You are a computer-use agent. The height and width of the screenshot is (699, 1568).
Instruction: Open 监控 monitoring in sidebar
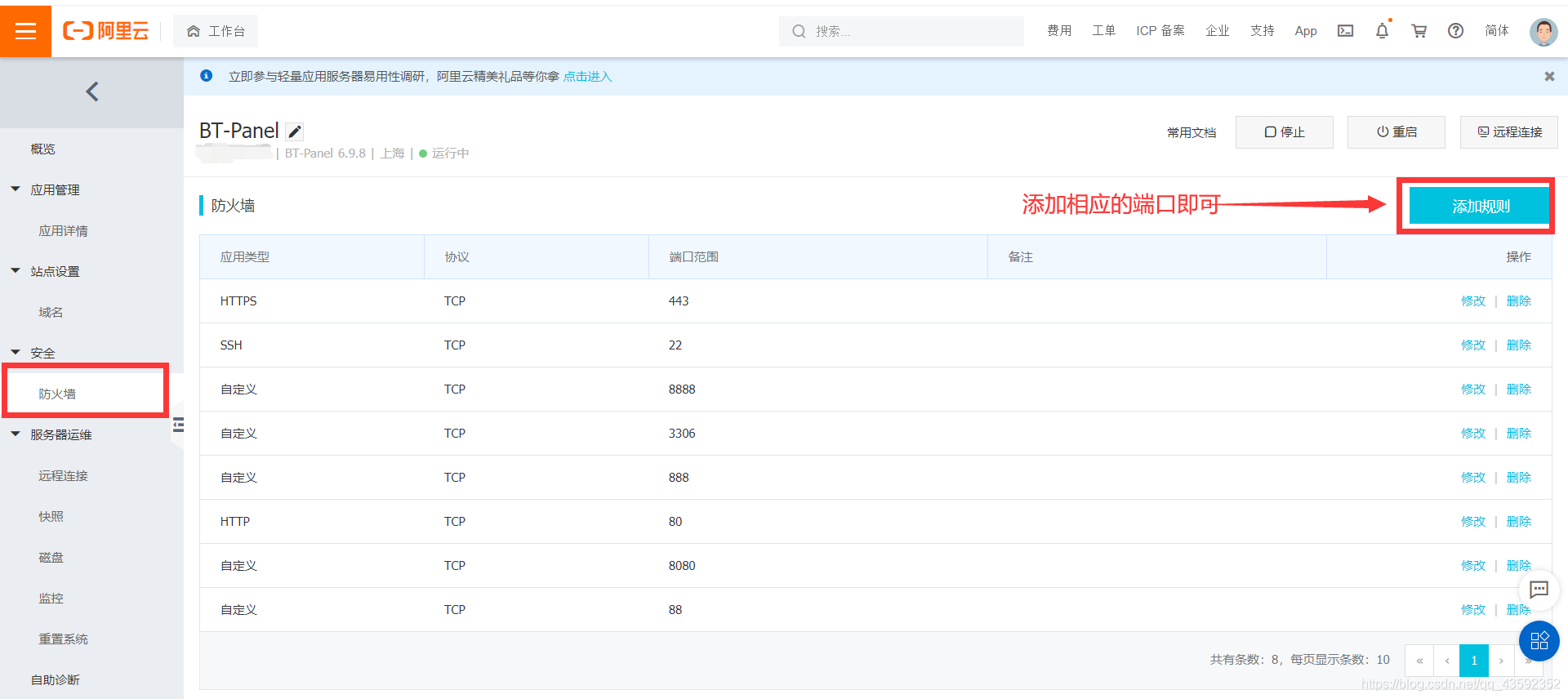pyautogui.click(x=51, y=599)
